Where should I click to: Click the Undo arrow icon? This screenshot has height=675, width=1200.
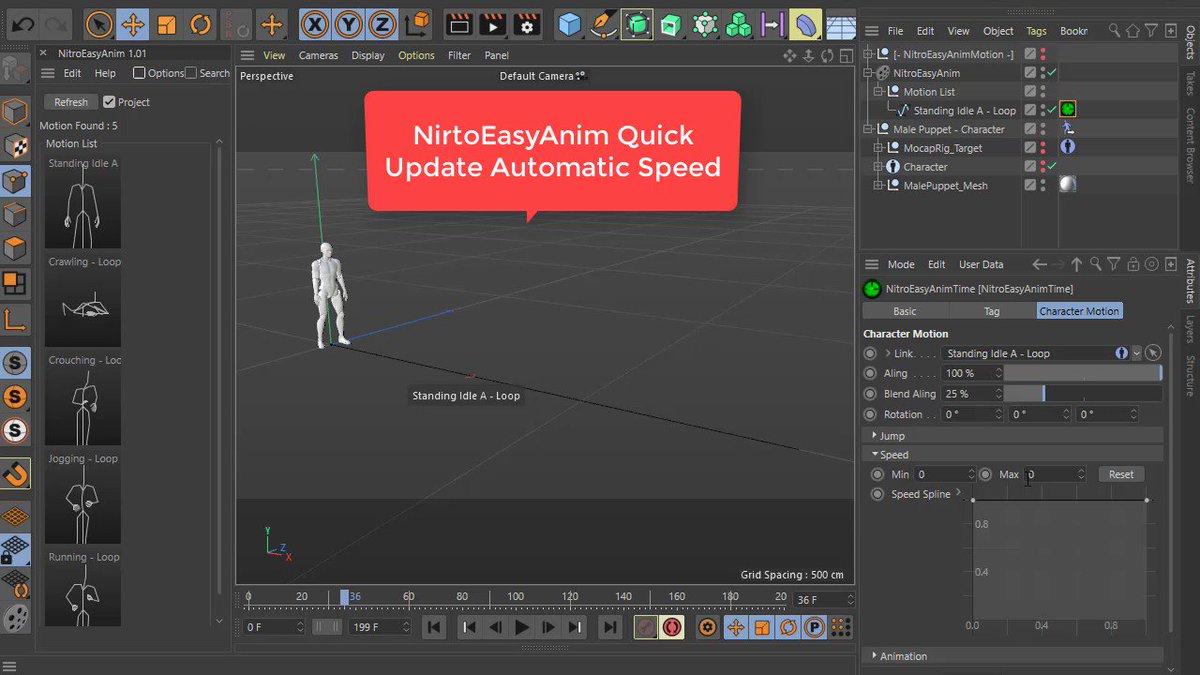click(23, 23)
